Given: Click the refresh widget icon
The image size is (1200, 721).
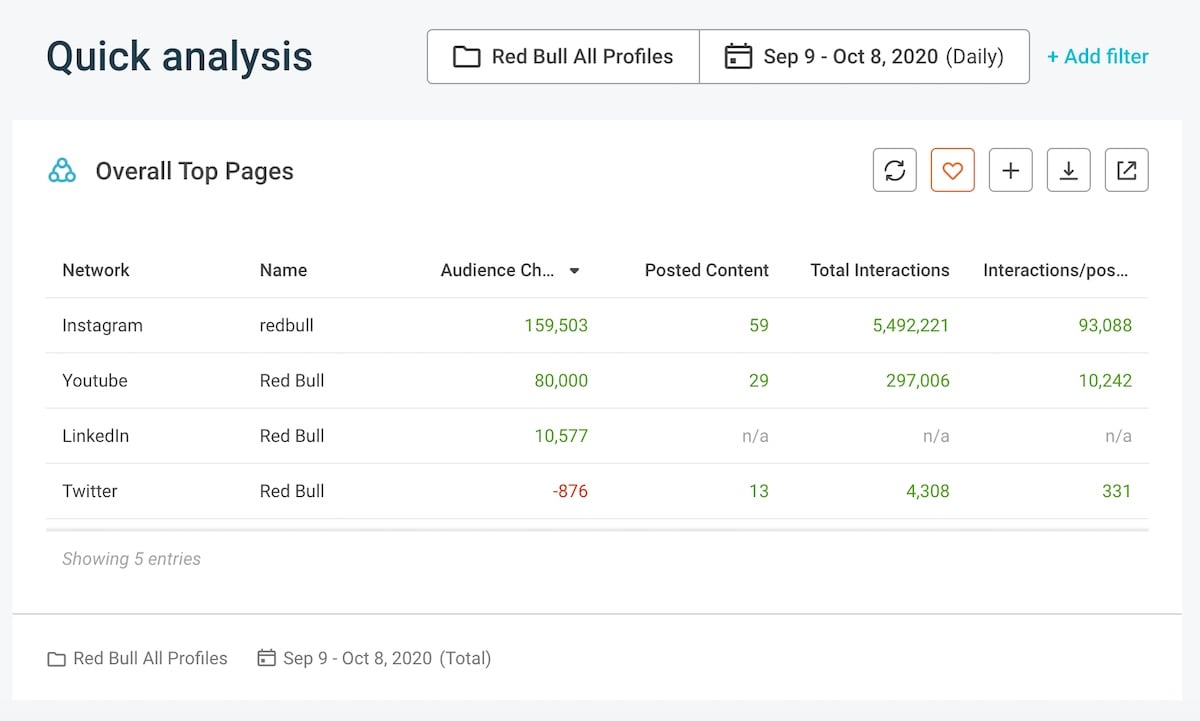Looking at the screenshot, I should 895,170.
